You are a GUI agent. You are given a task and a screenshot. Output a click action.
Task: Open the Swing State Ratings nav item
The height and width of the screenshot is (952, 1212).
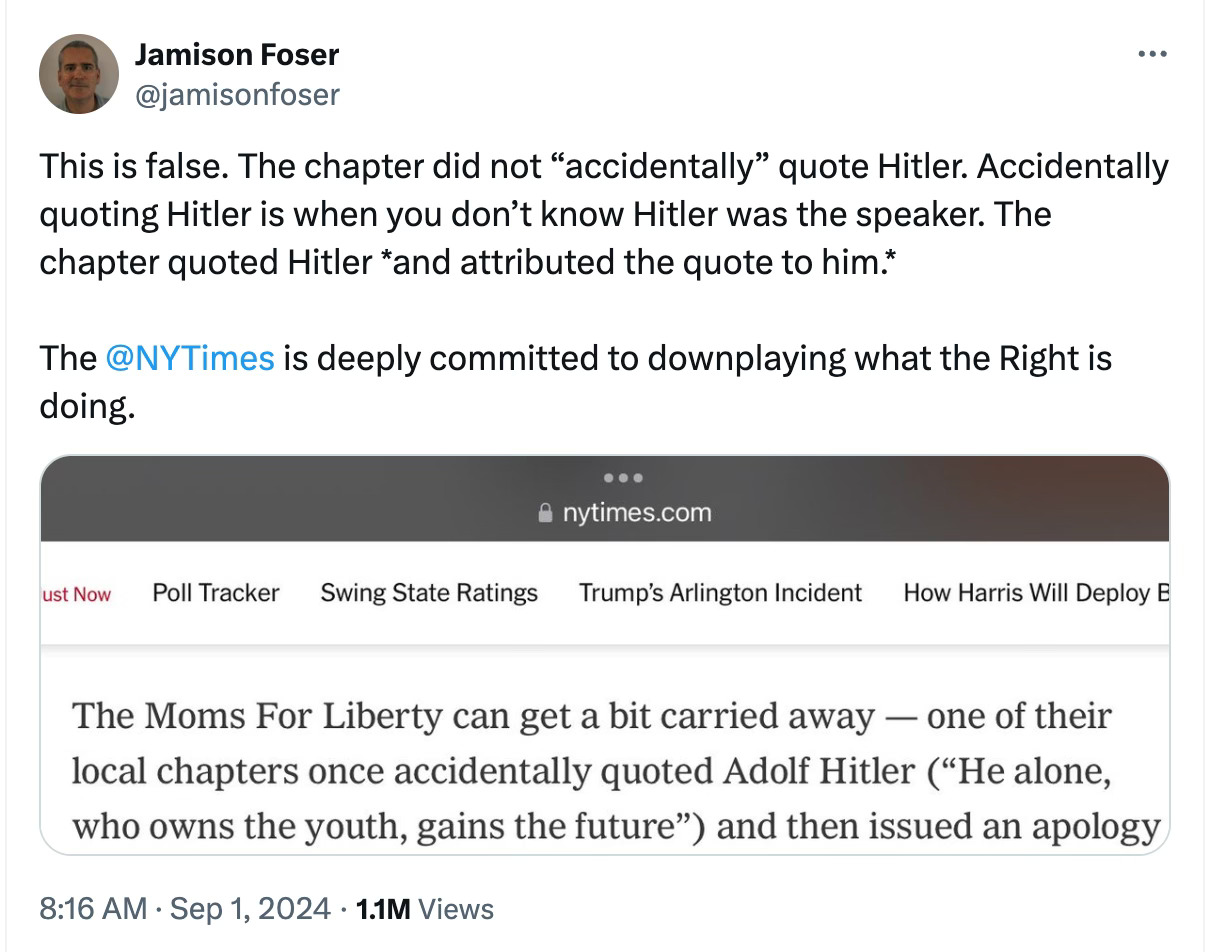[429, 593]
